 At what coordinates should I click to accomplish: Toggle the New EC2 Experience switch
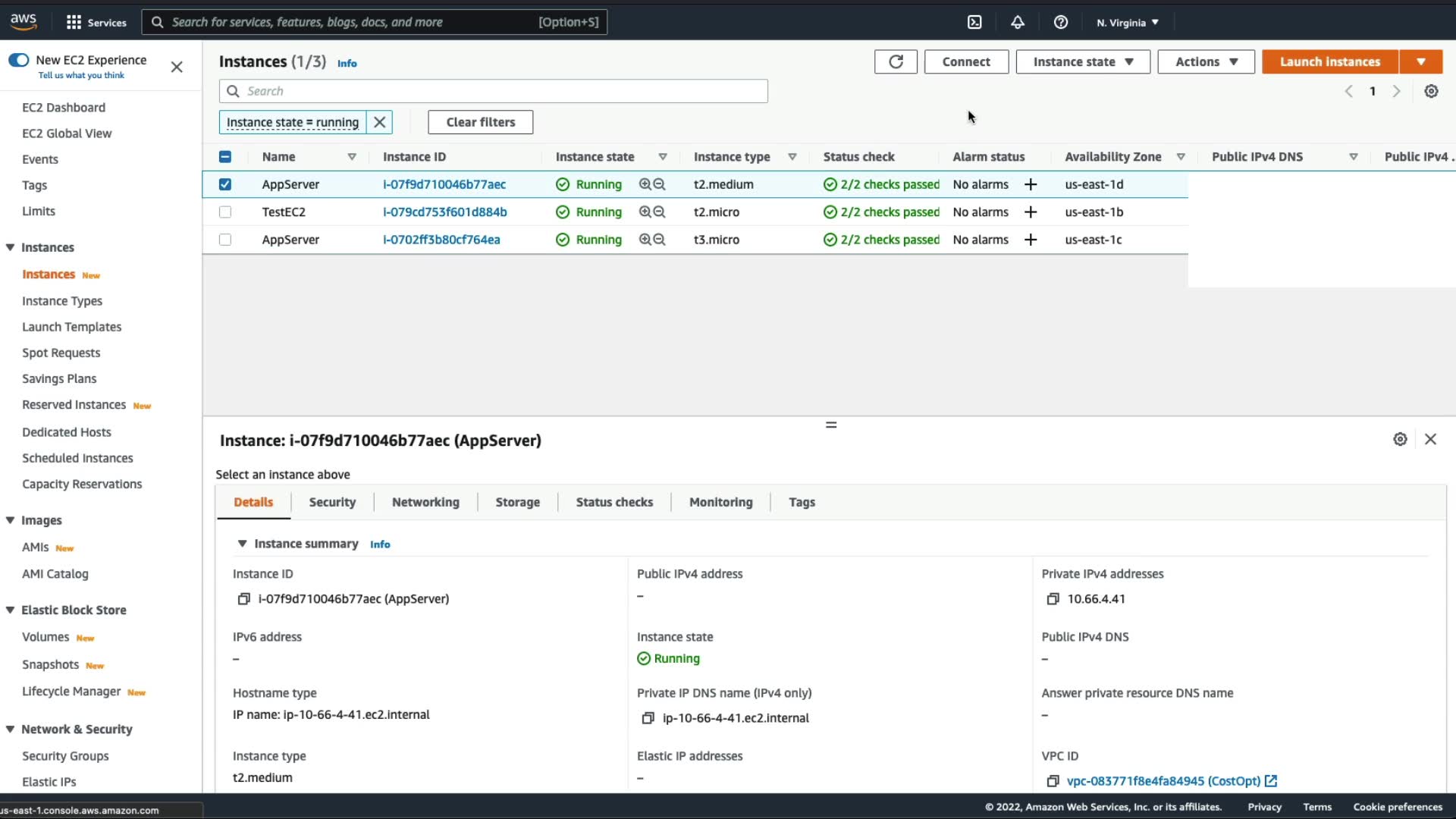(19, 60)
